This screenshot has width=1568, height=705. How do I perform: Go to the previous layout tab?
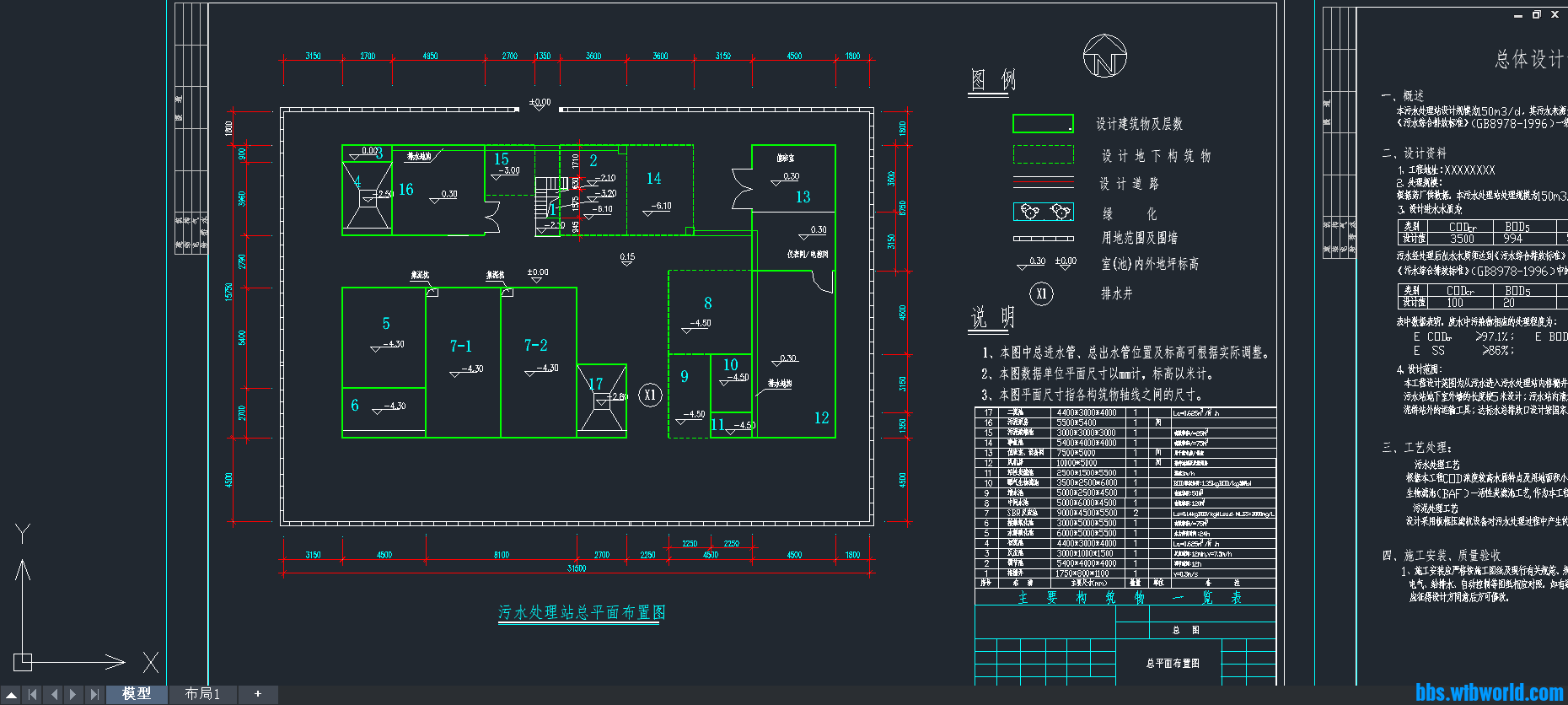point(54,695)
